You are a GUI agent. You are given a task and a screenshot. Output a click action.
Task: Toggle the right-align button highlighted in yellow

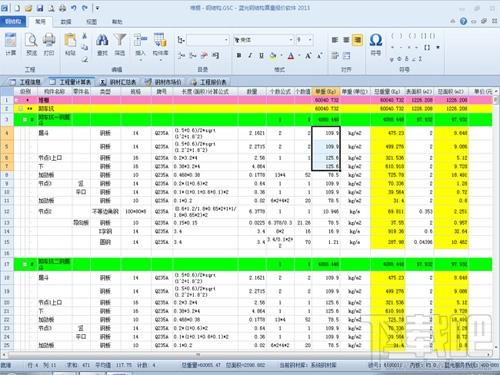pyautogui.click(x=357, y=40)
